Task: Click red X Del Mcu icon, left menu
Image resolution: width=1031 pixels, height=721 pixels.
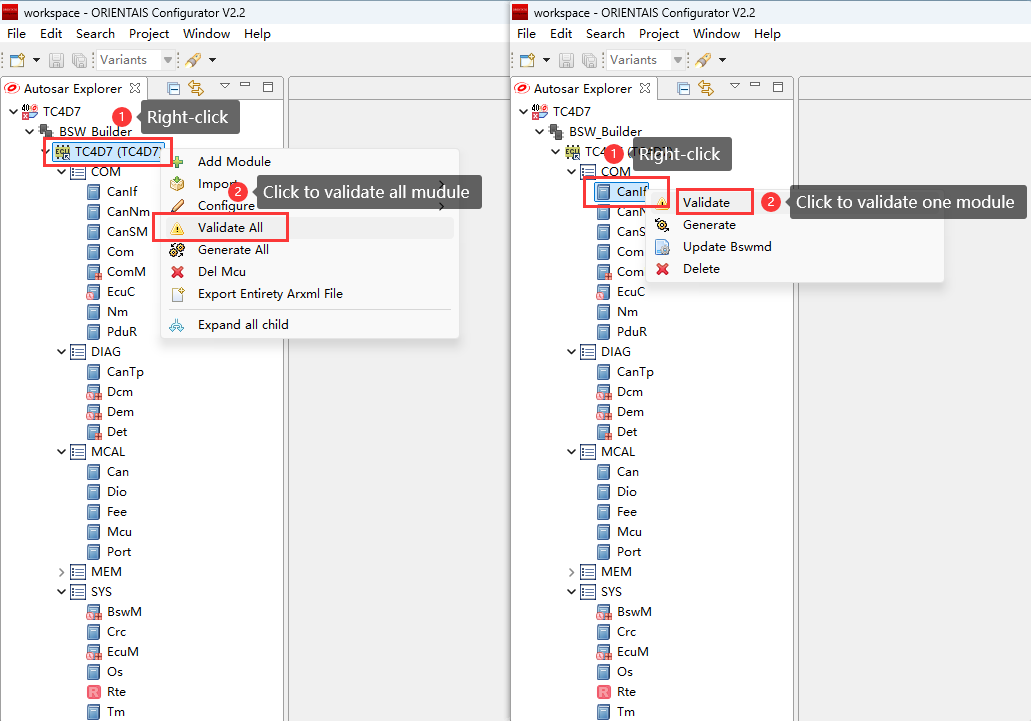Action: (x=177, y=272)
